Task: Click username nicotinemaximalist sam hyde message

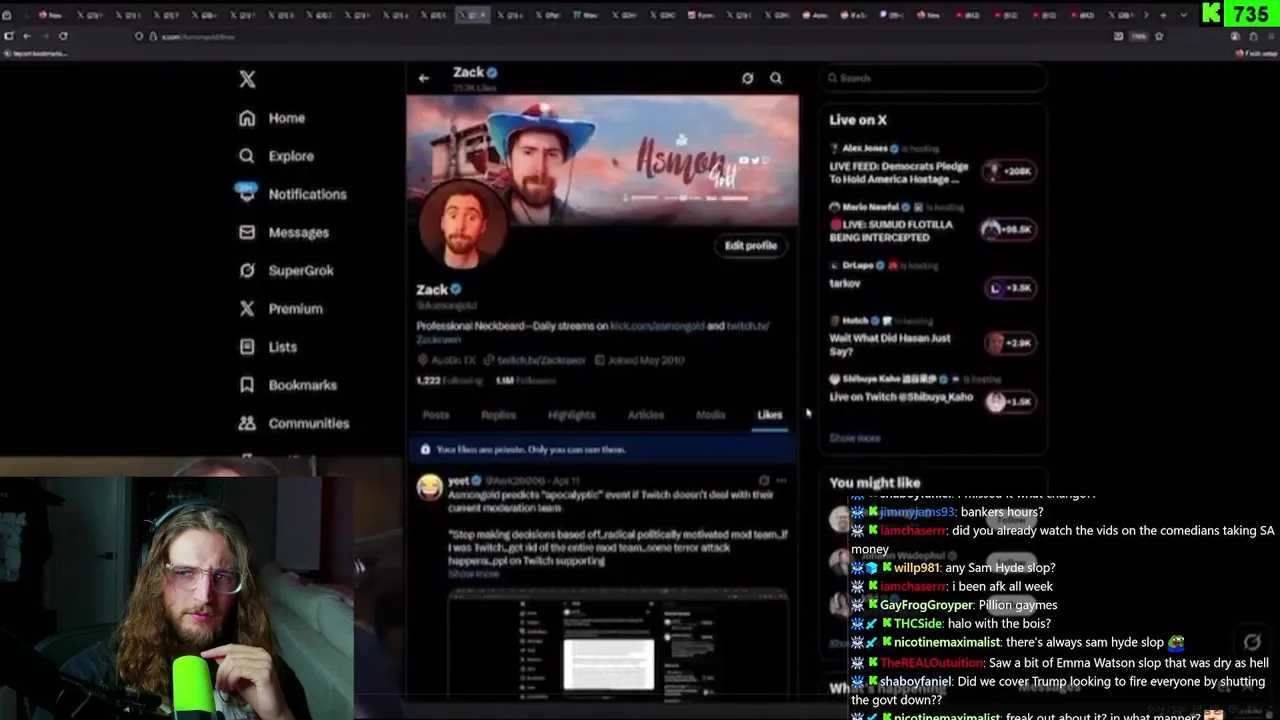Action: (x=946, y=643)
